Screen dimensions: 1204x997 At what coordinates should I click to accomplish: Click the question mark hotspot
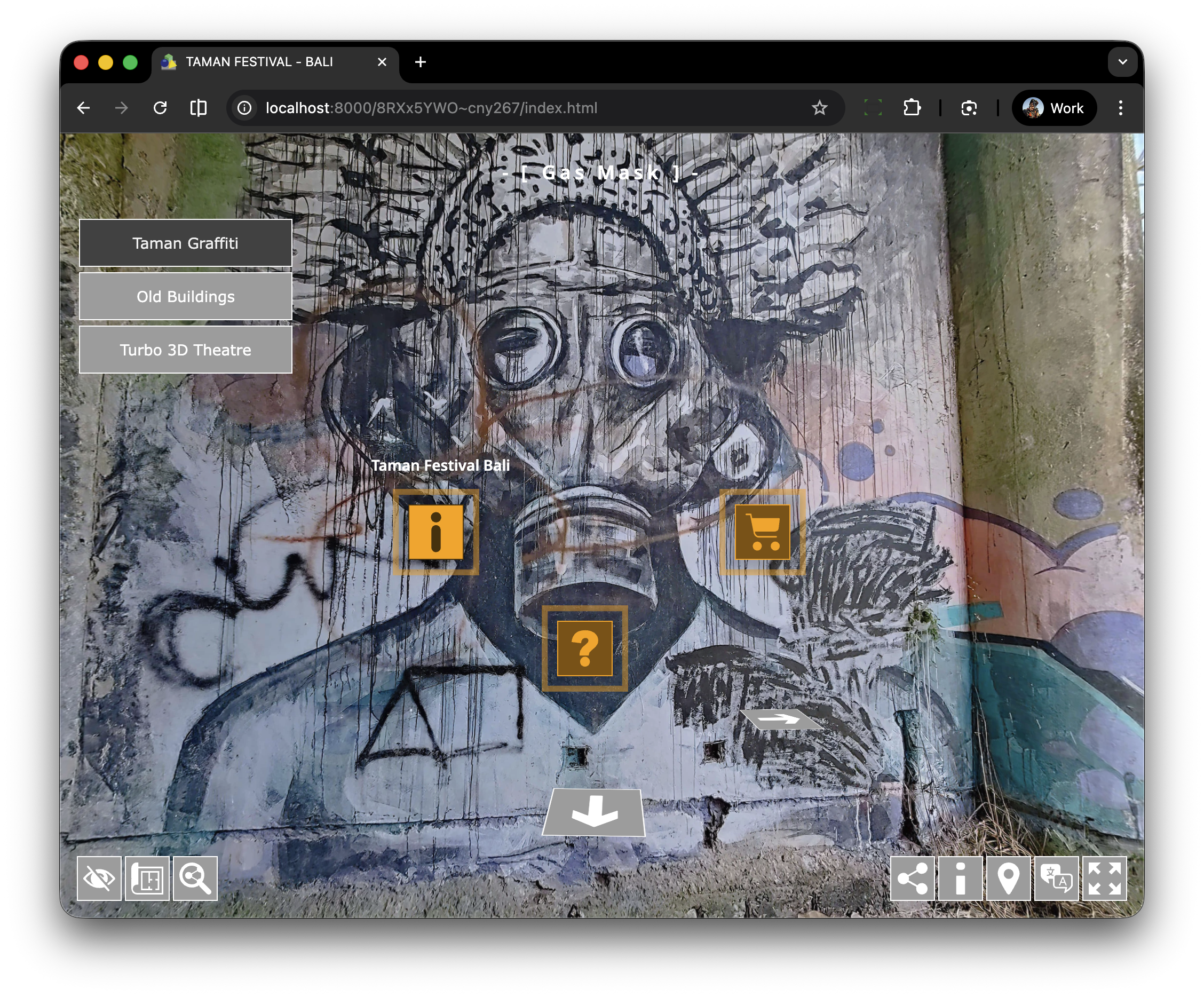(x=584, y=648)
